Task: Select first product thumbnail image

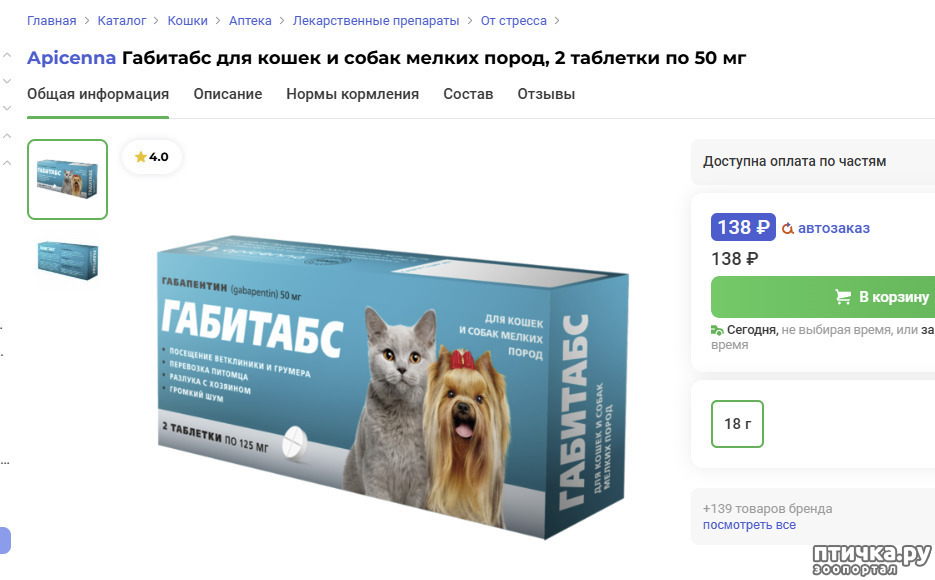Action: pyautogui.click(x=67, y=179)
